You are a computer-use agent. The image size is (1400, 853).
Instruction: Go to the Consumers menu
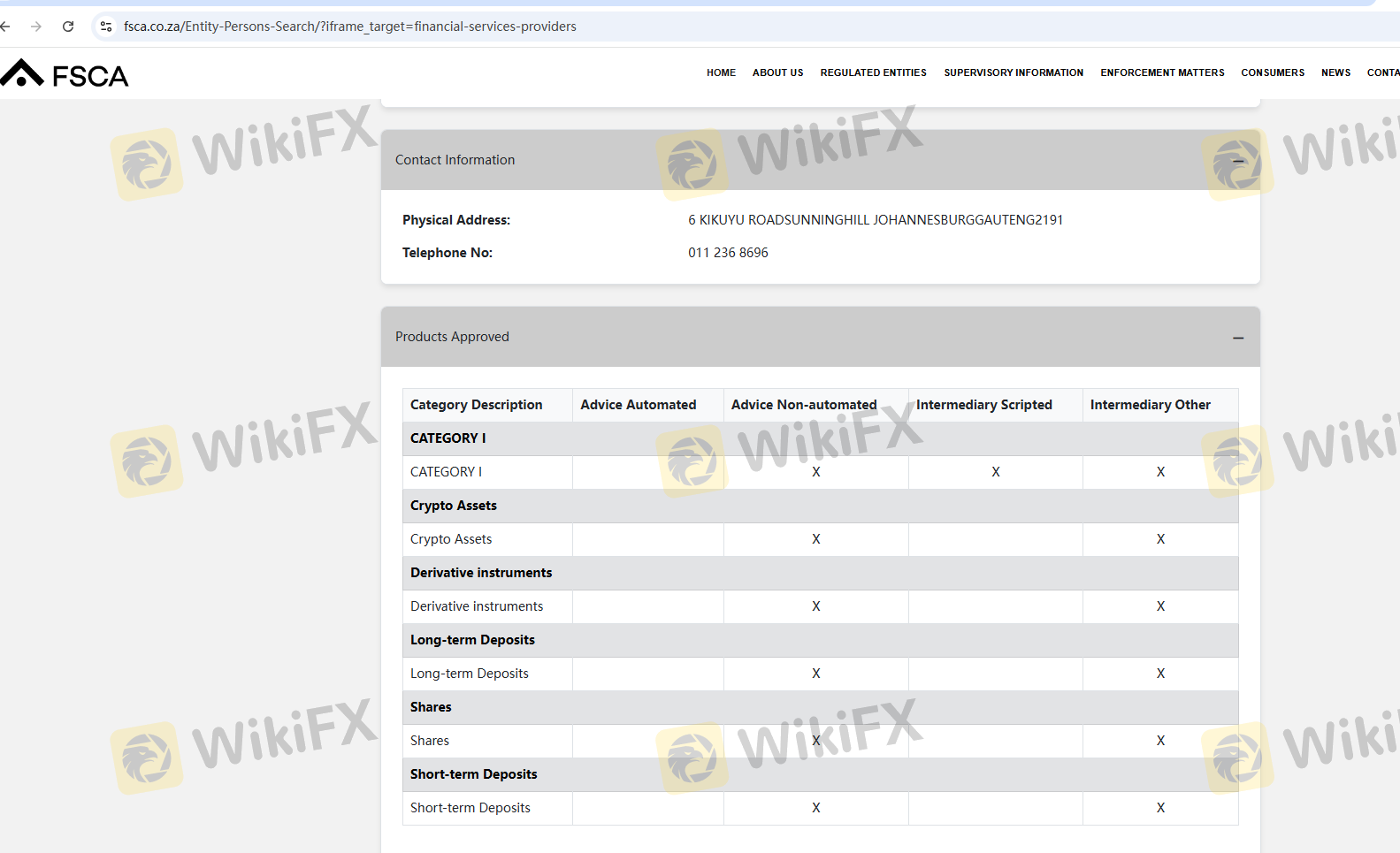click(x=1272, y=72)
